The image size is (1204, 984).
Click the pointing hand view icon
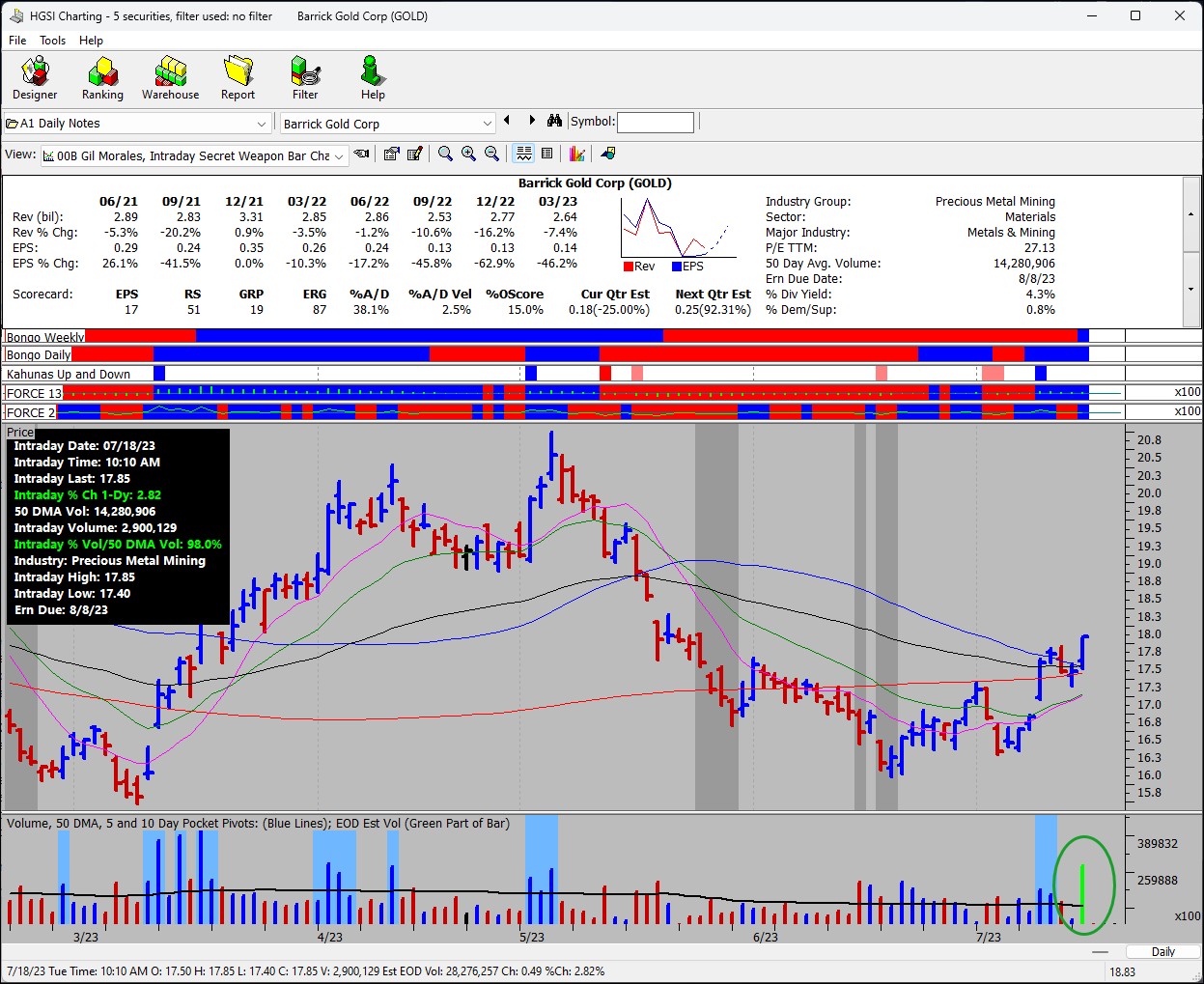click(362, 154)
